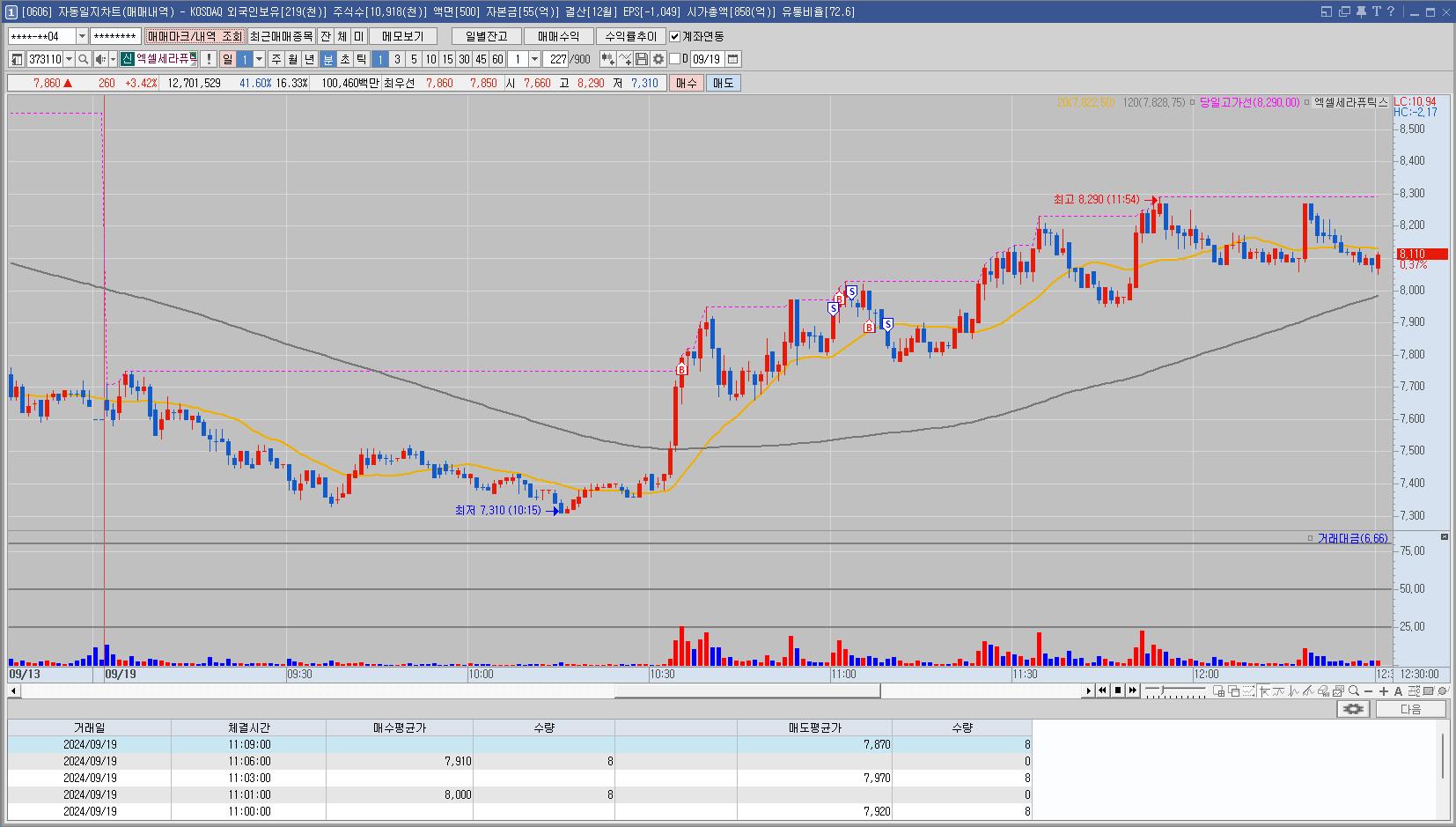Open the account number dropdown arrow

point(83,36)
